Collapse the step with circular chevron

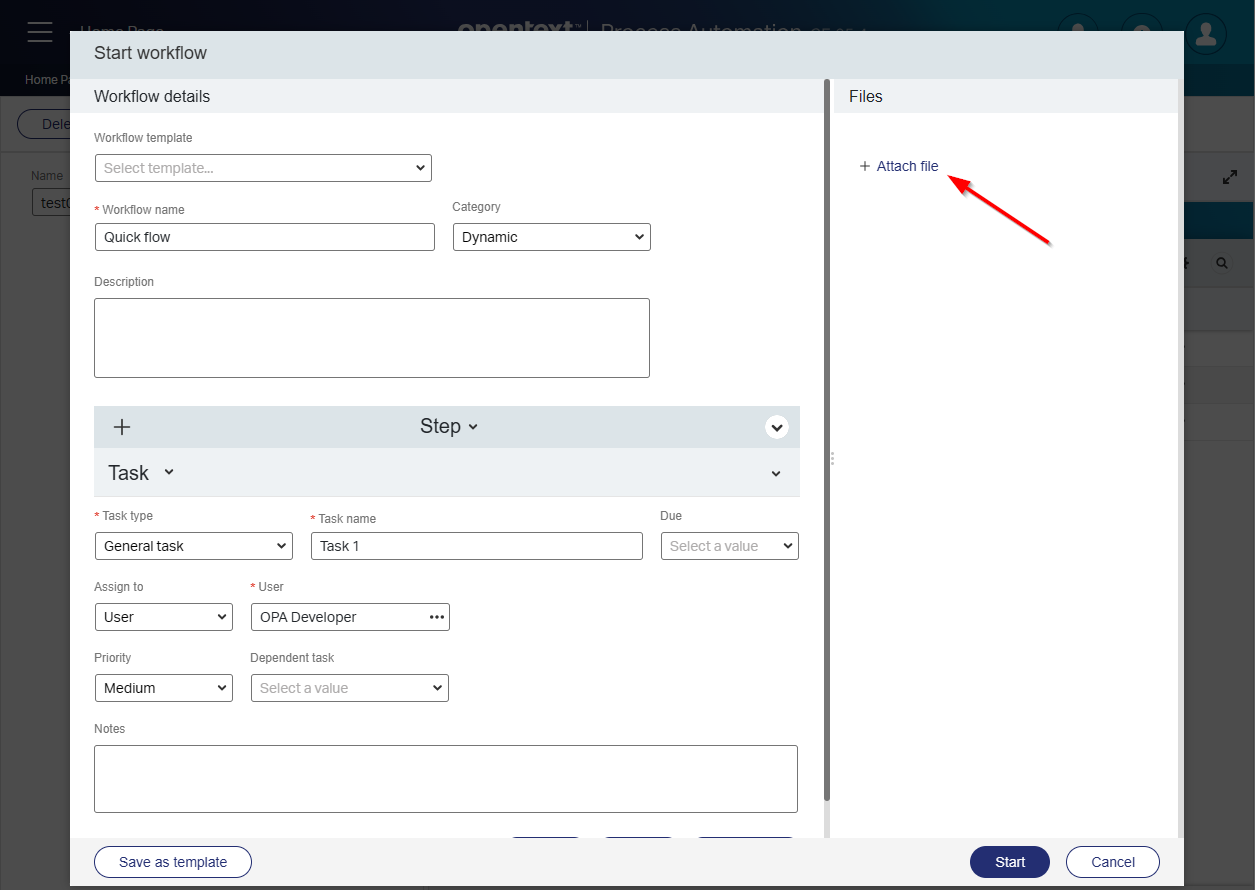click(777, 427)
